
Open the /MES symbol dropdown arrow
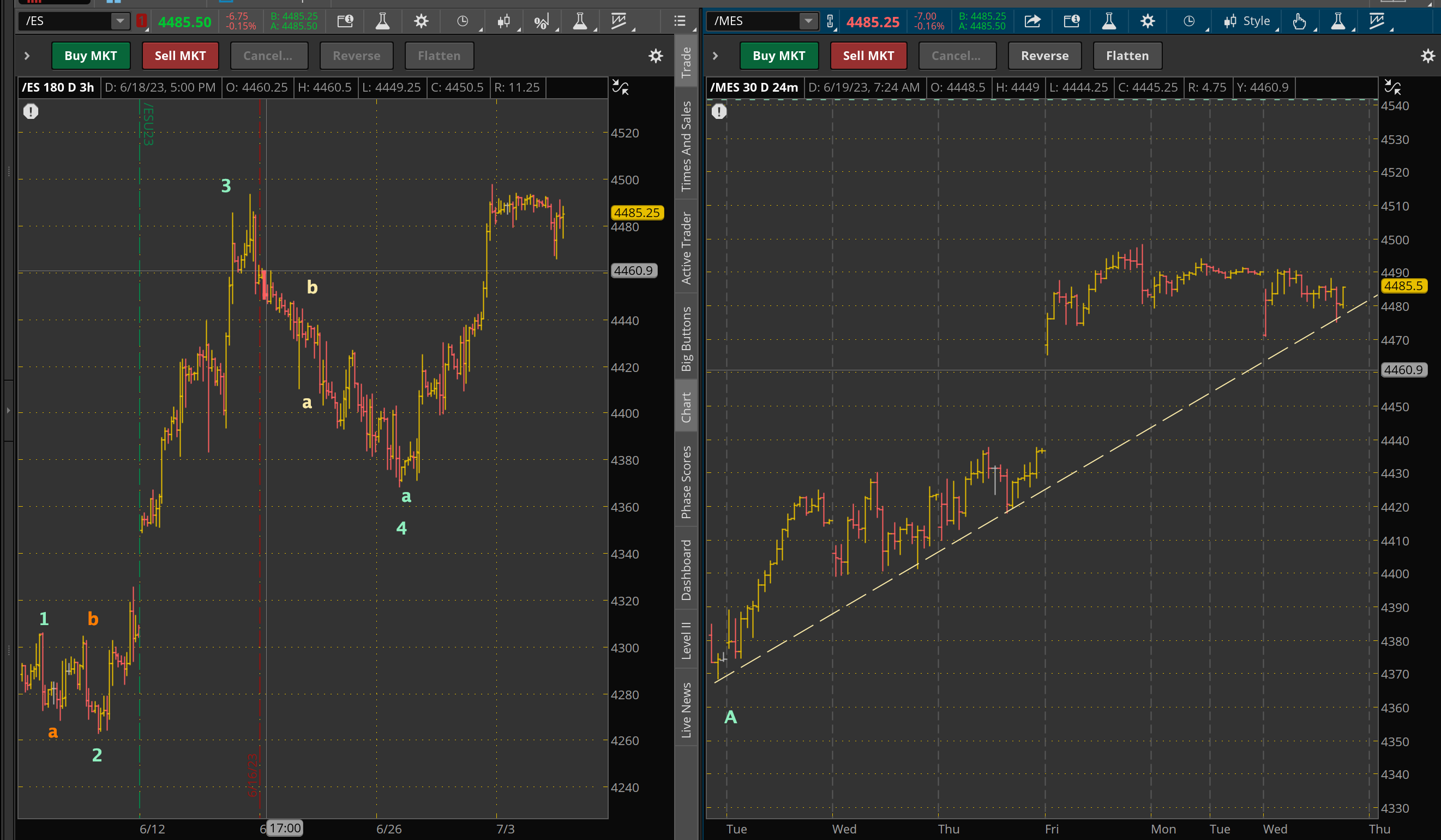tap(808, 21)
